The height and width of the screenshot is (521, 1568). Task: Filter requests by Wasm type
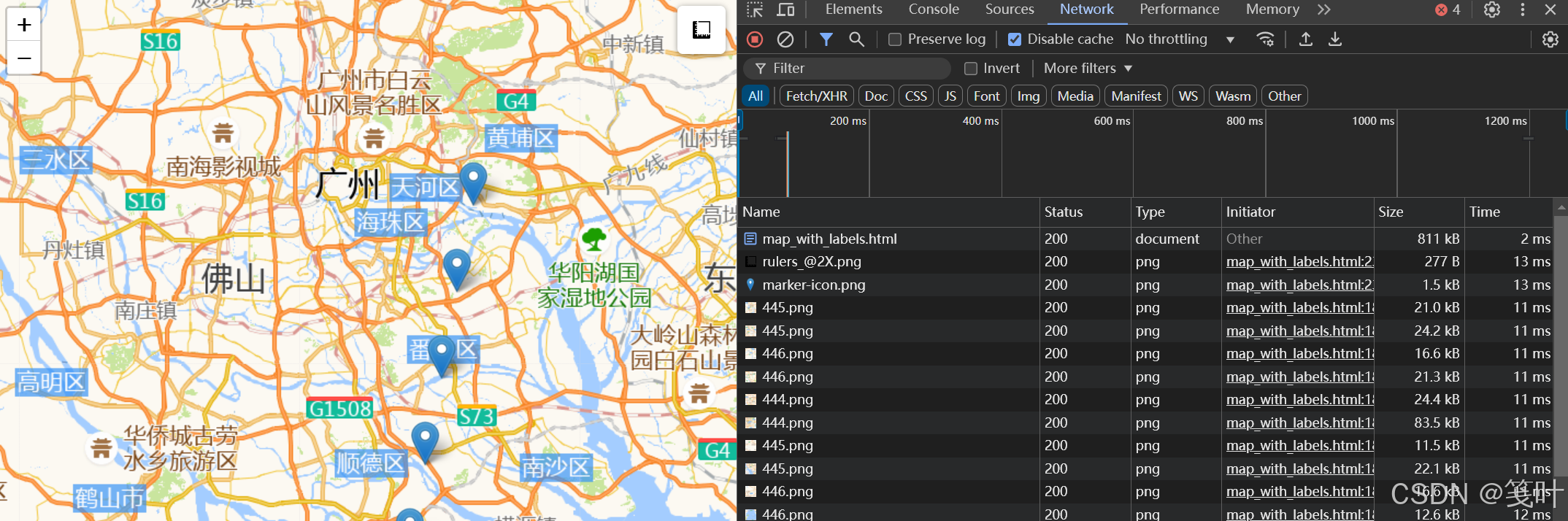1233,96
